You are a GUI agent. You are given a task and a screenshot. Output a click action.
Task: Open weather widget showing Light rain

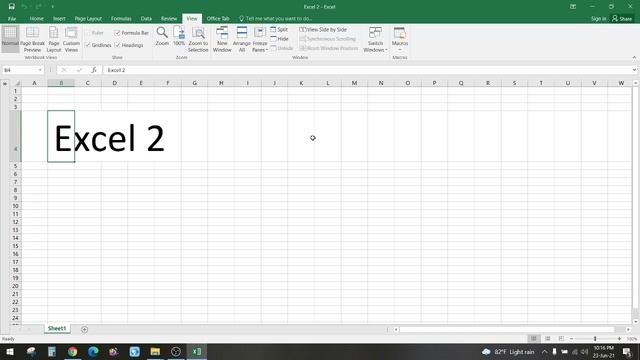[508, 351]
